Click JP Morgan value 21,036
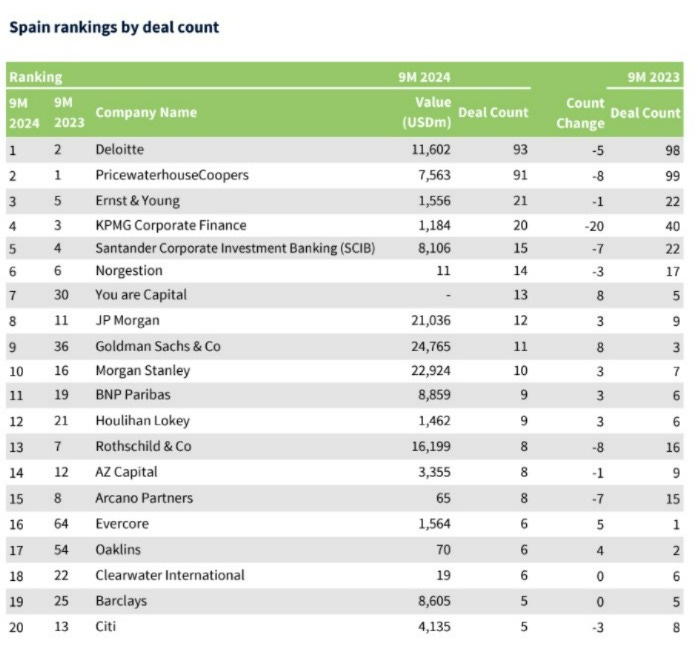695x647 pixels. [431, 321]
